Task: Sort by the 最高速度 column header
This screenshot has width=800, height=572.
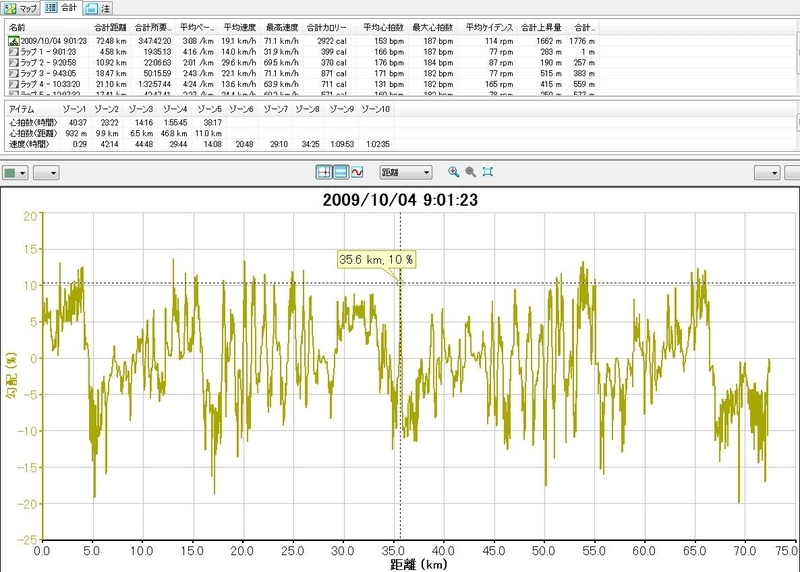Action: [x=282, y=28]
